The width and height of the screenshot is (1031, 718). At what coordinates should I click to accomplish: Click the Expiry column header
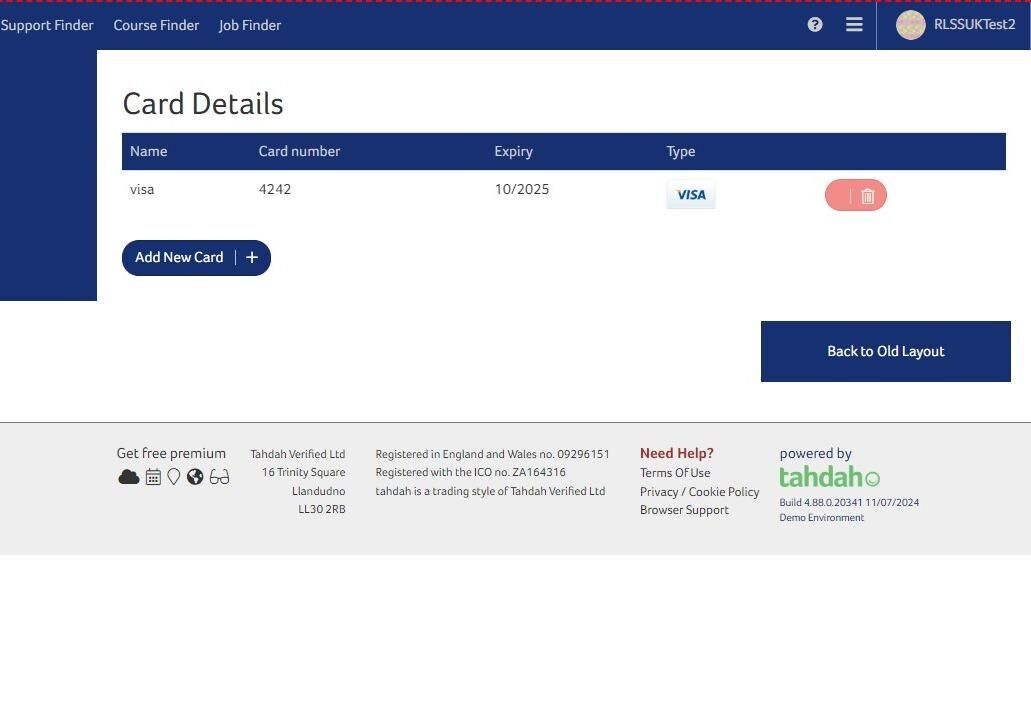(x=514, y=151)
